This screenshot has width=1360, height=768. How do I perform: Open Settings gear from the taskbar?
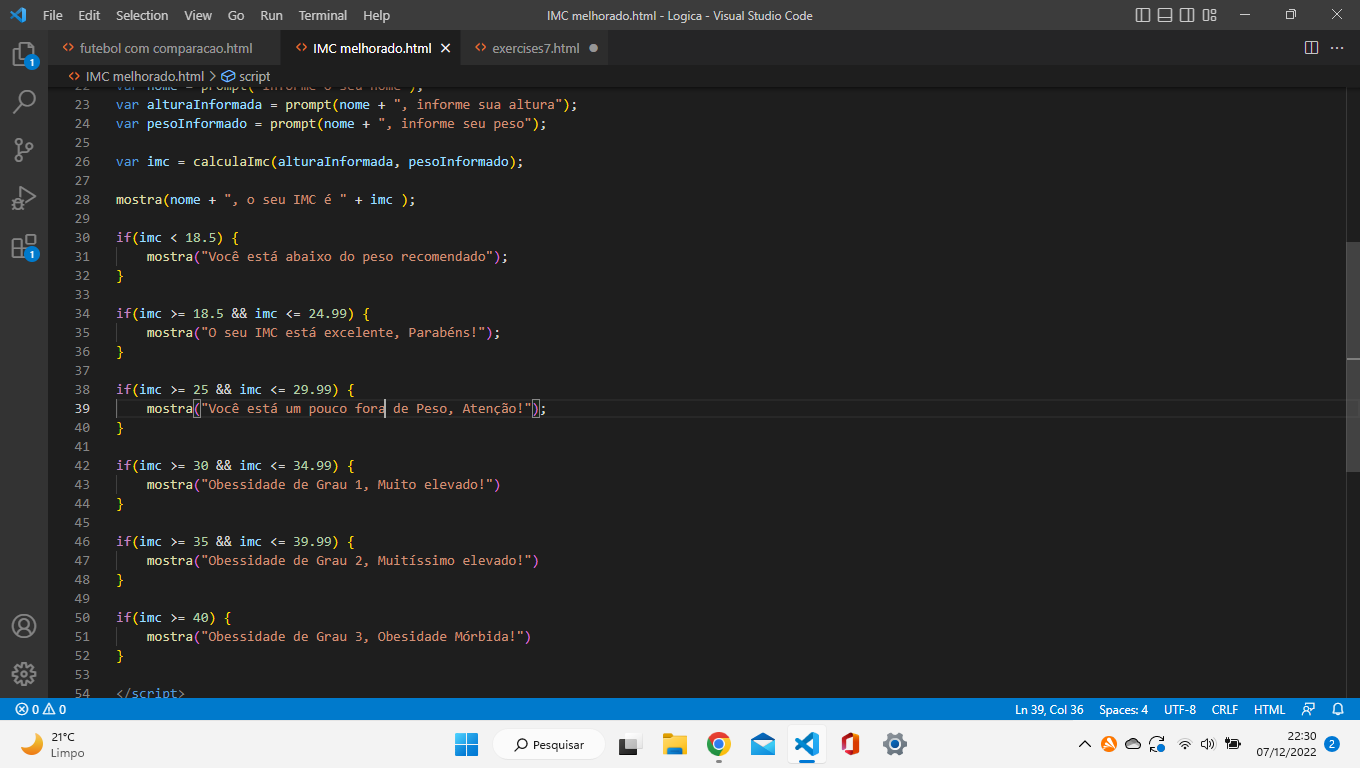point(895,744)
